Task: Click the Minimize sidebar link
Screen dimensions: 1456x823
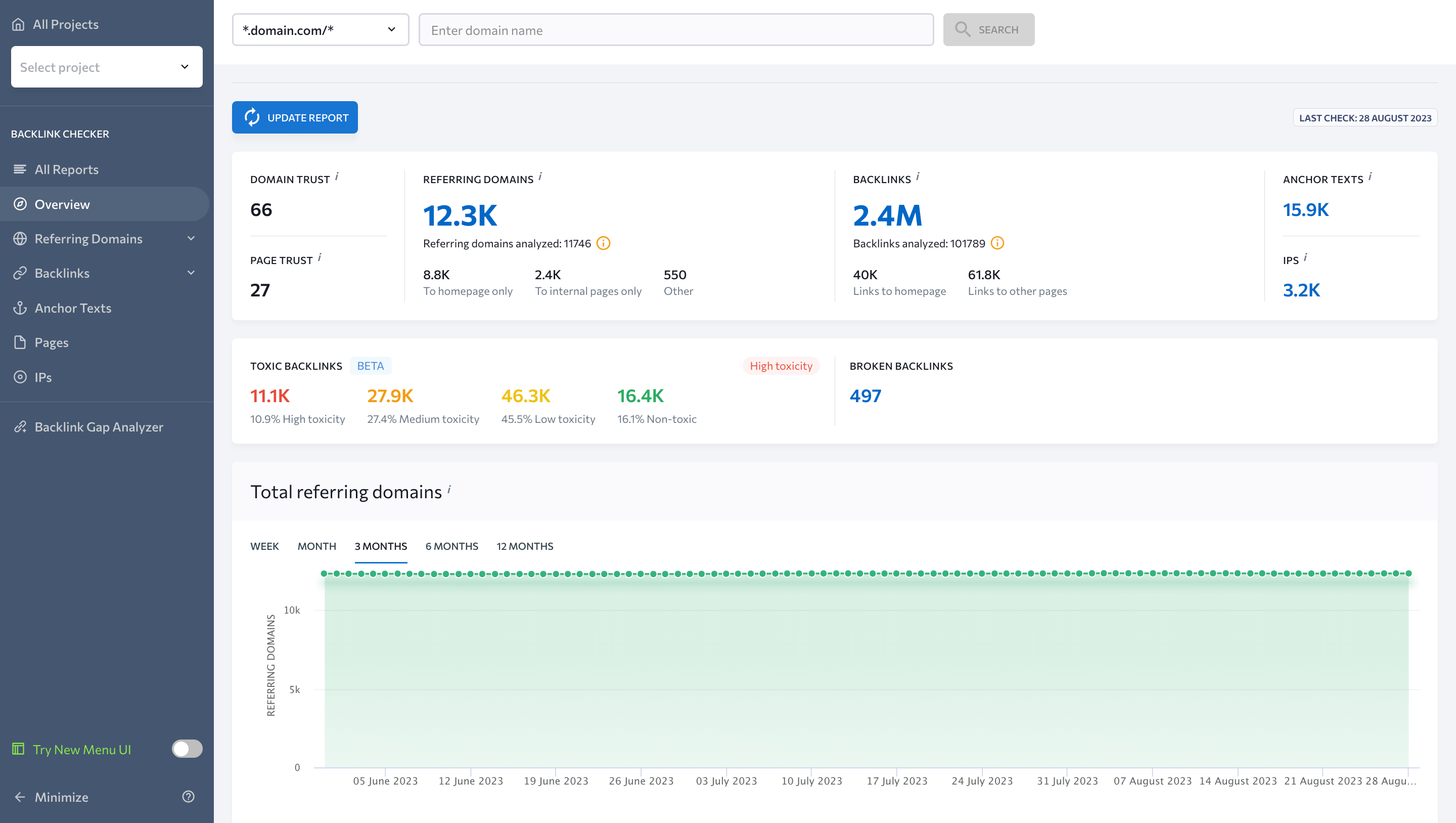Action: [x=62, y=797]
